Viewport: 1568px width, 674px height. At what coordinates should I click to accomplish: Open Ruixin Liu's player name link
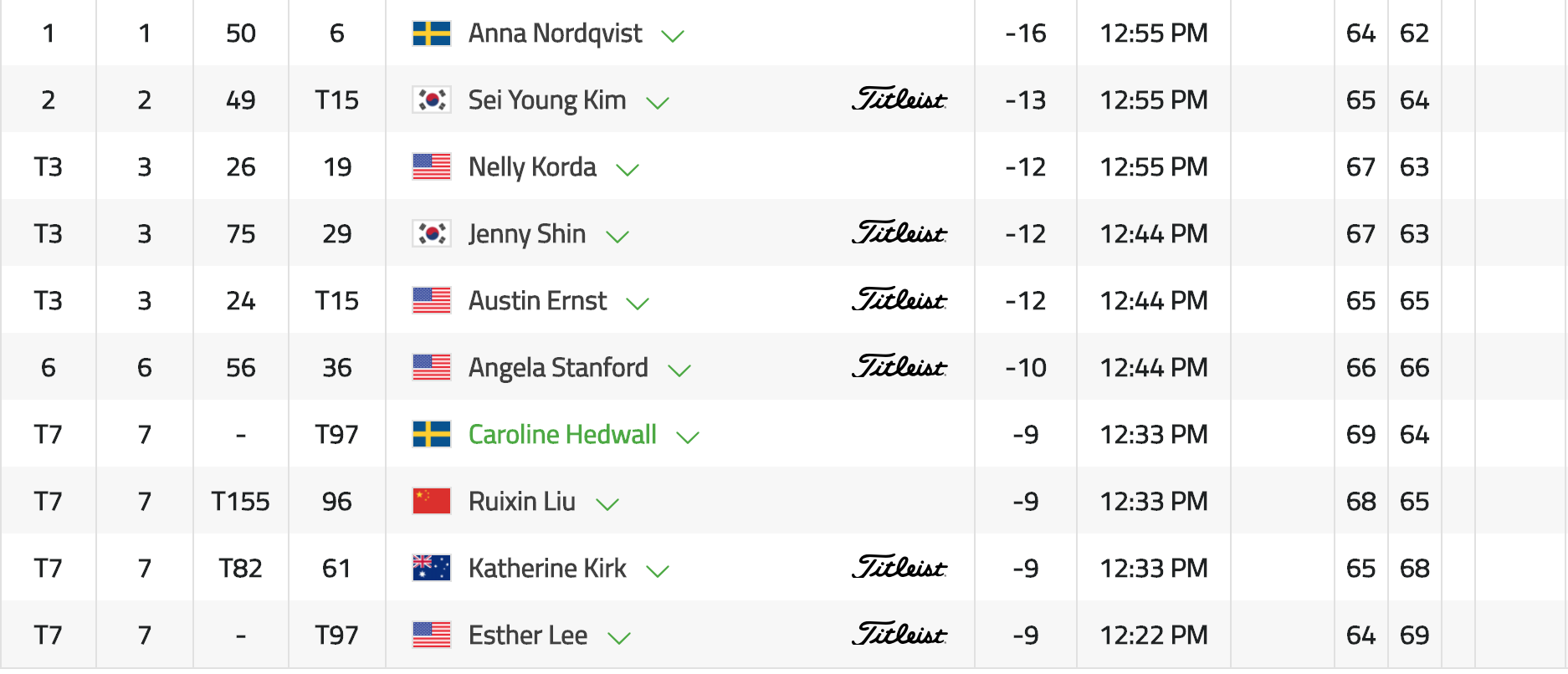point(522,502)
